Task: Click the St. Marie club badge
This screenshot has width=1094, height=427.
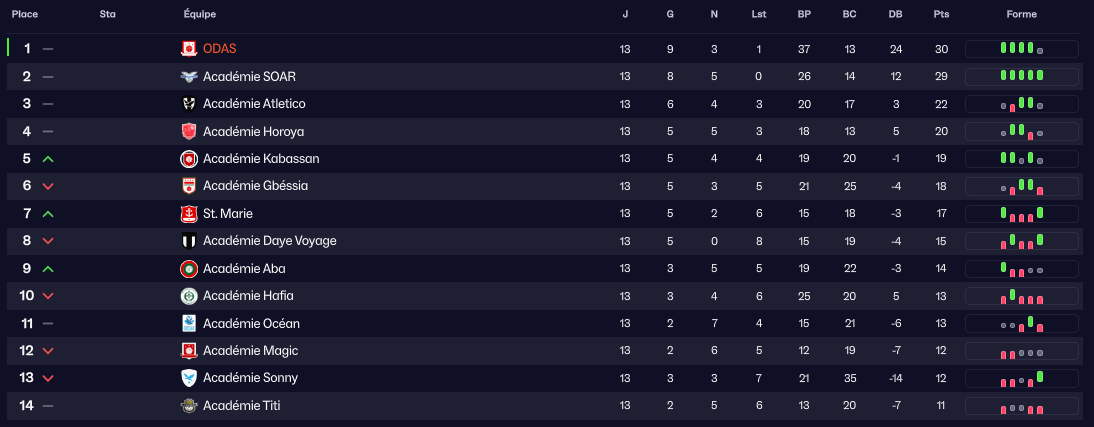Action: 188,213
